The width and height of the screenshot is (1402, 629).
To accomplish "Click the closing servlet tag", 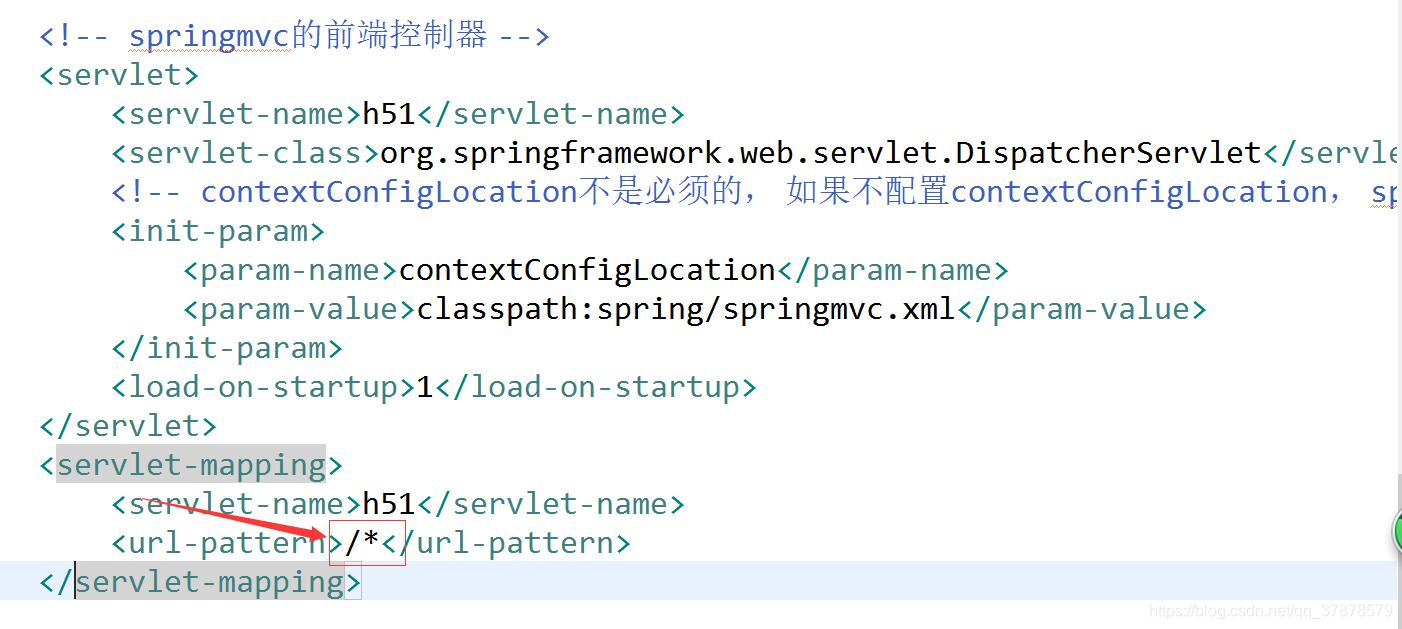I will (126, 425).
